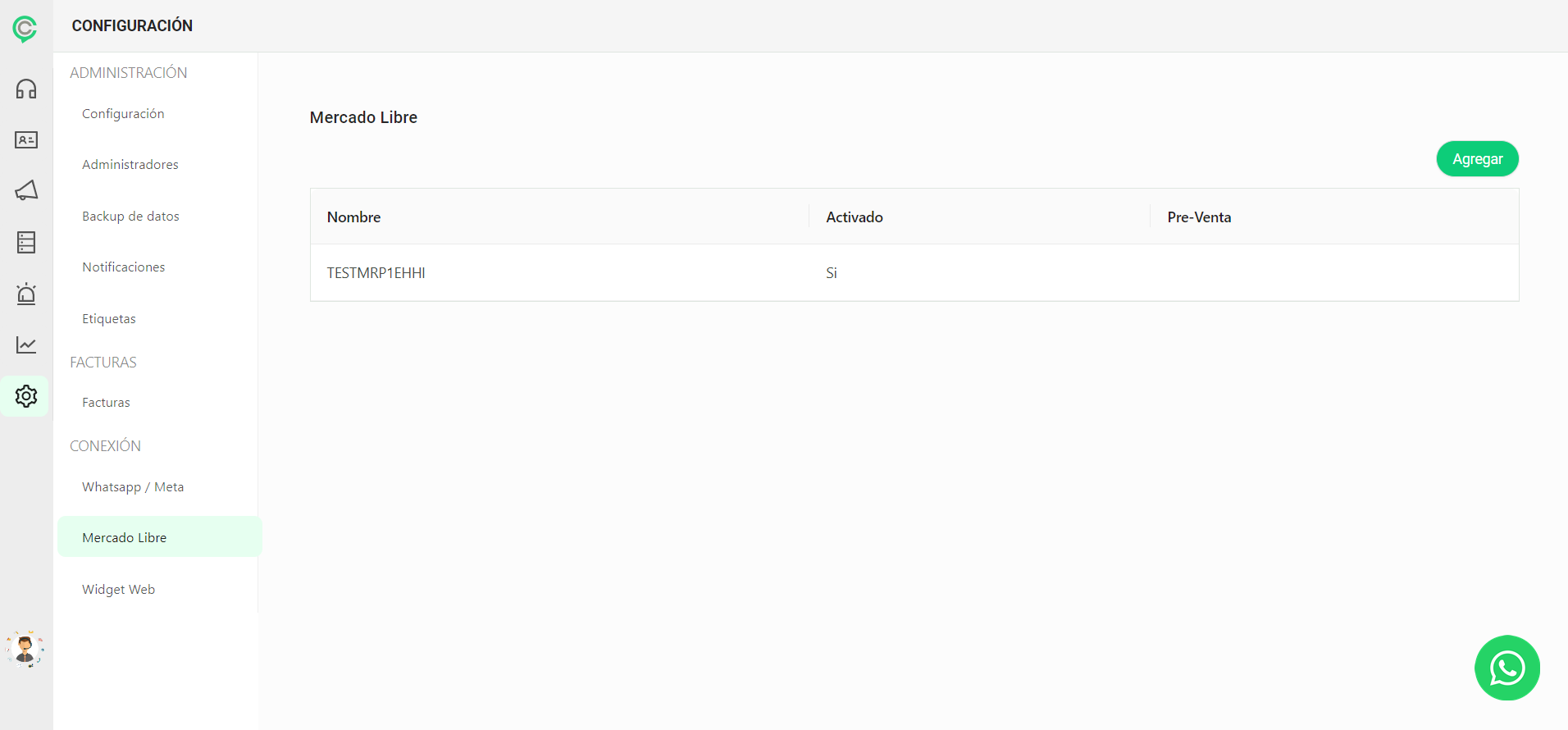Open Configuración in the sidebar

click(123, 114)
